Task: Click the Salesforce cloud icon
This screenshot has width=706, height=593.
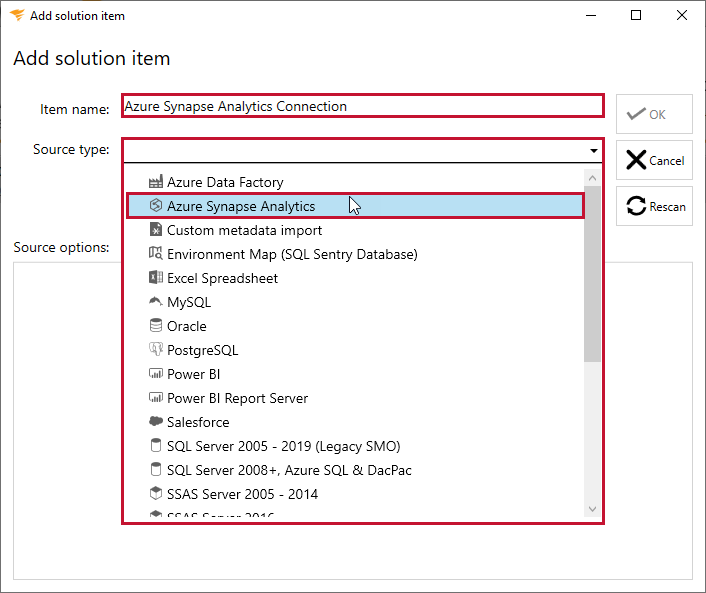Action: click(156, 421)
